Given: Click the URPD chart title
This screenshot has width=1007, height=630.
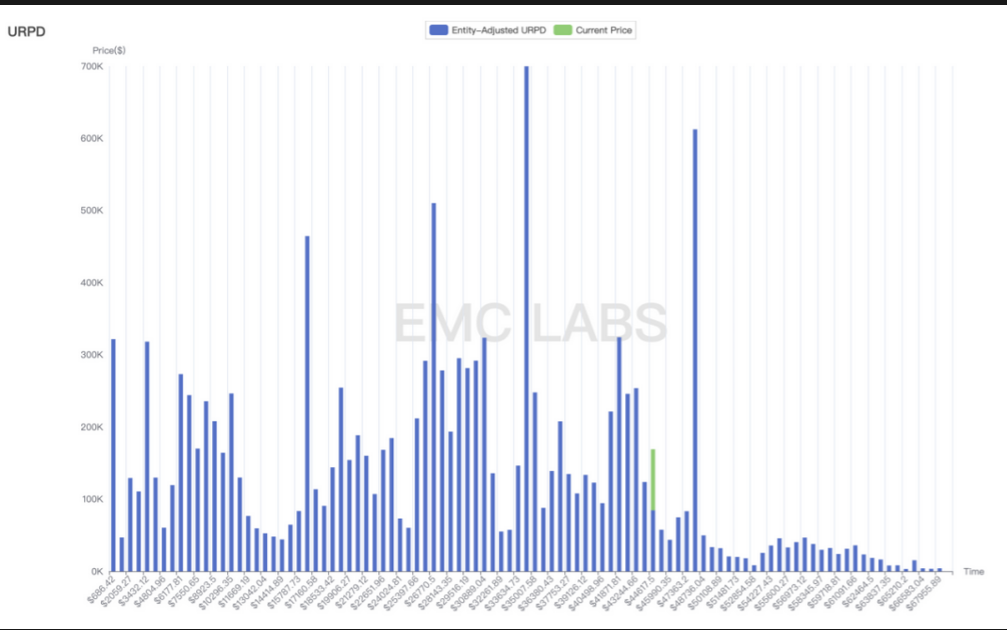Looking at the screenshot, I should [26, 31].
